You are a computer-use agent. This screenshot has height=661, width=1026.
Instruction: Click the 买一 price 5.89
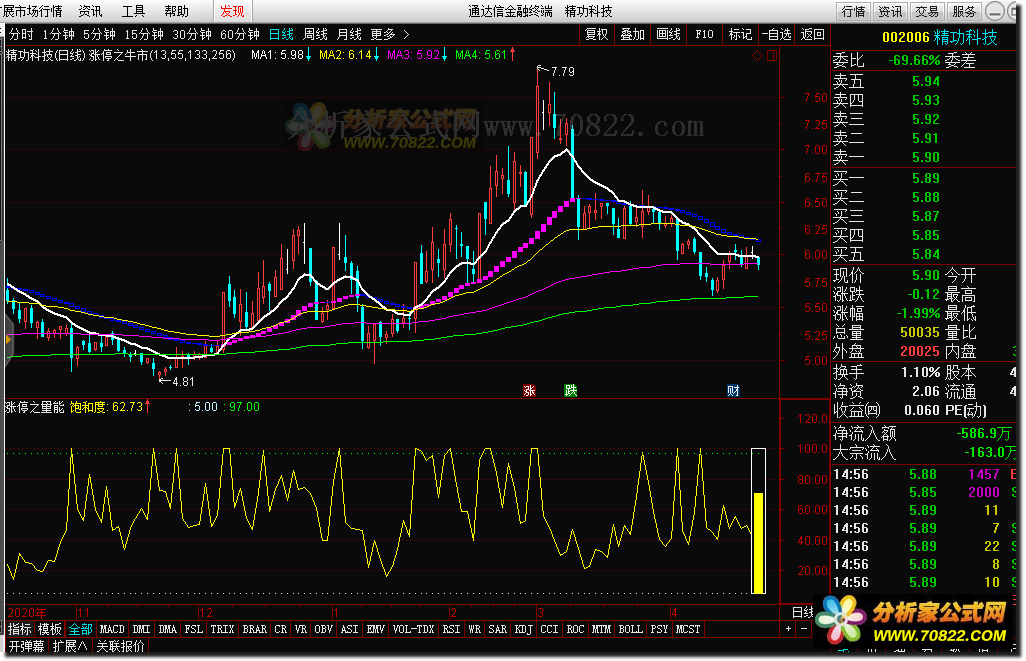926,179
